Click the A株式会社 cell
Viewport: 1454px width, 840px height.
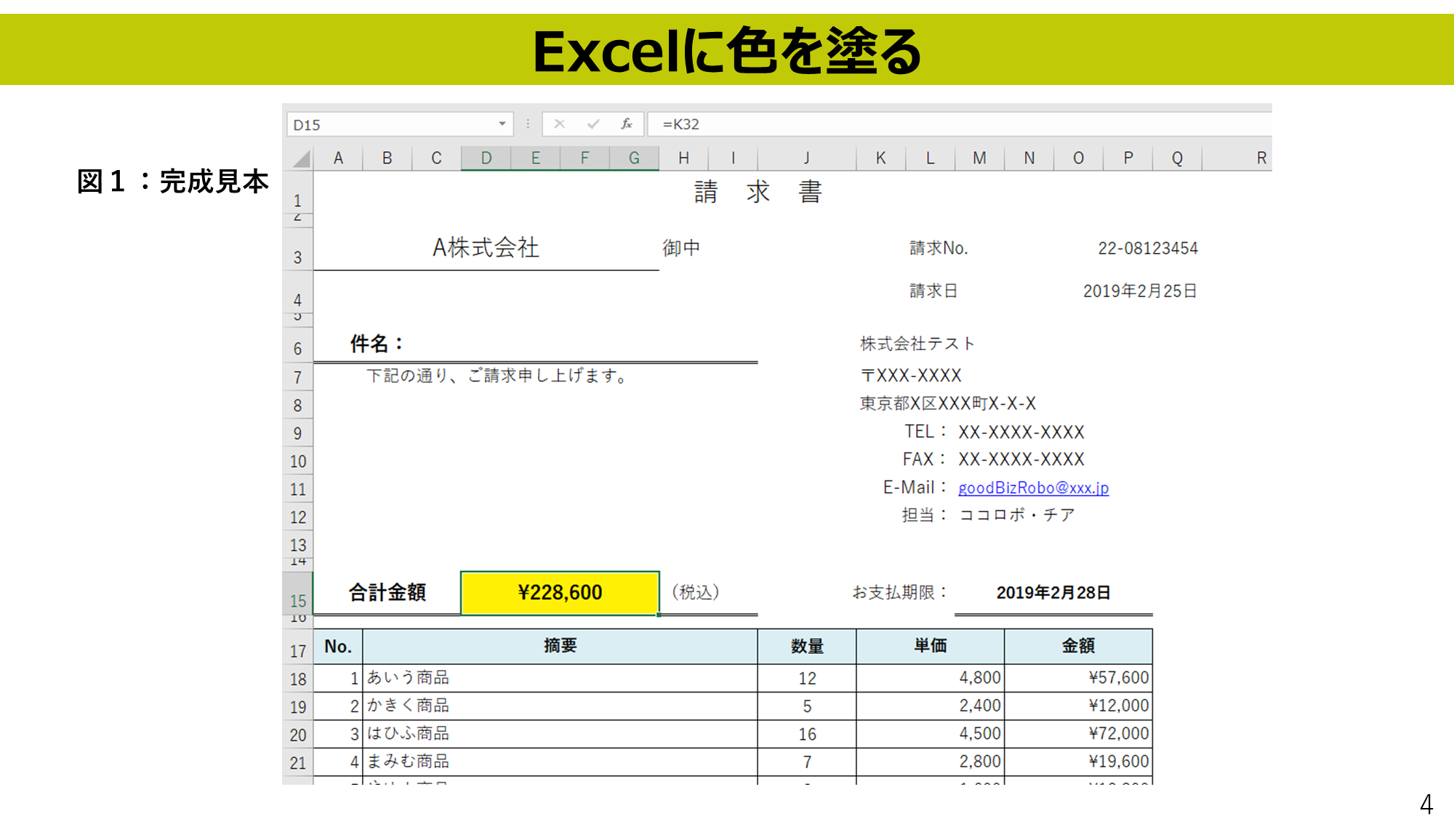486,248
